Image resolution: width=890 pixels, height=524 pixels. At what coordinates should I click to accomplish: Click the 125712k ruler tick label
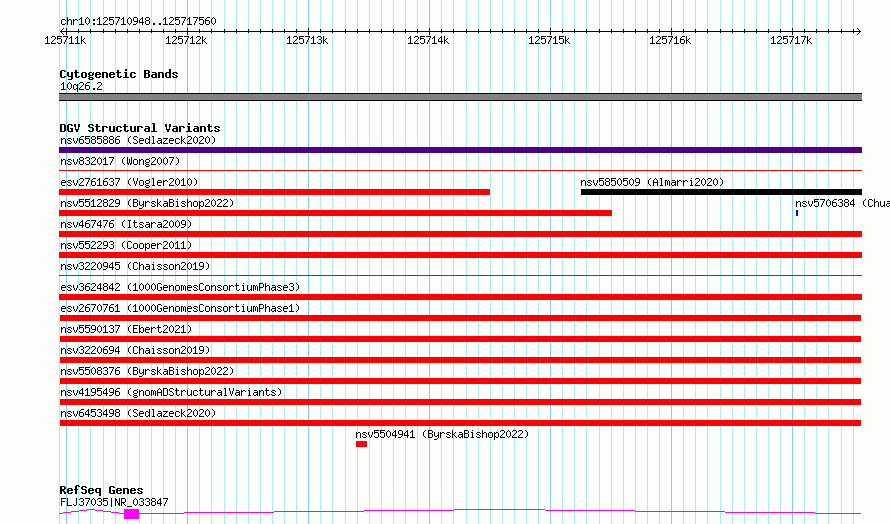[186, 40]
